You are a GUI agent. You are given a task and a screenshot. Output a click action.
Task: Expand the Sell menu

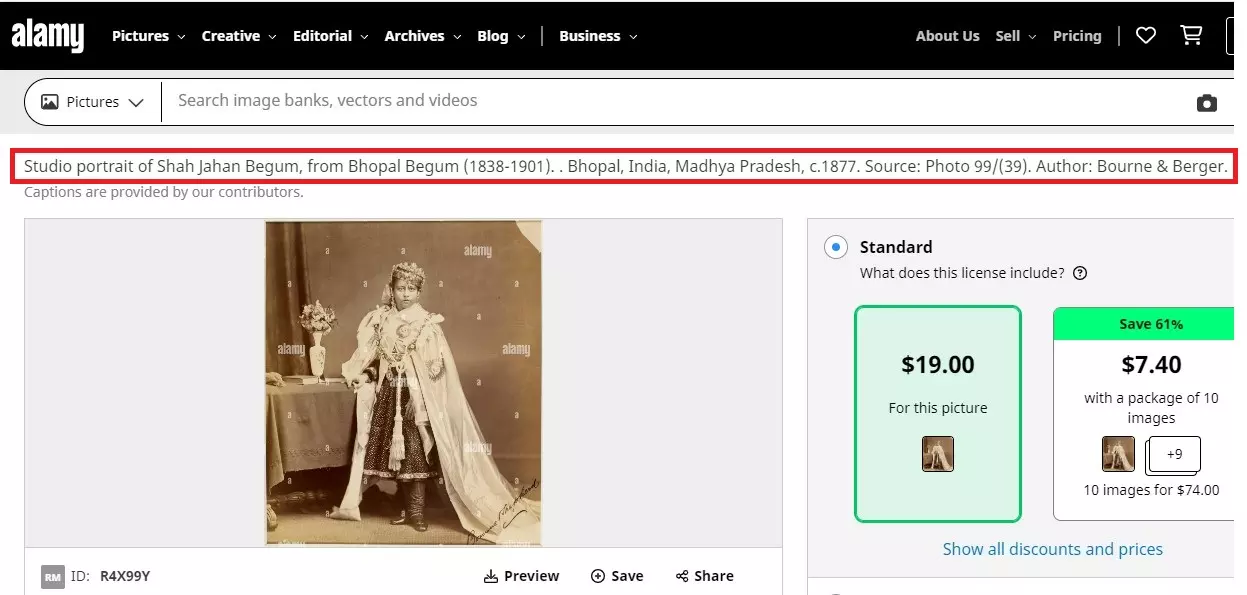point(1015,36)
